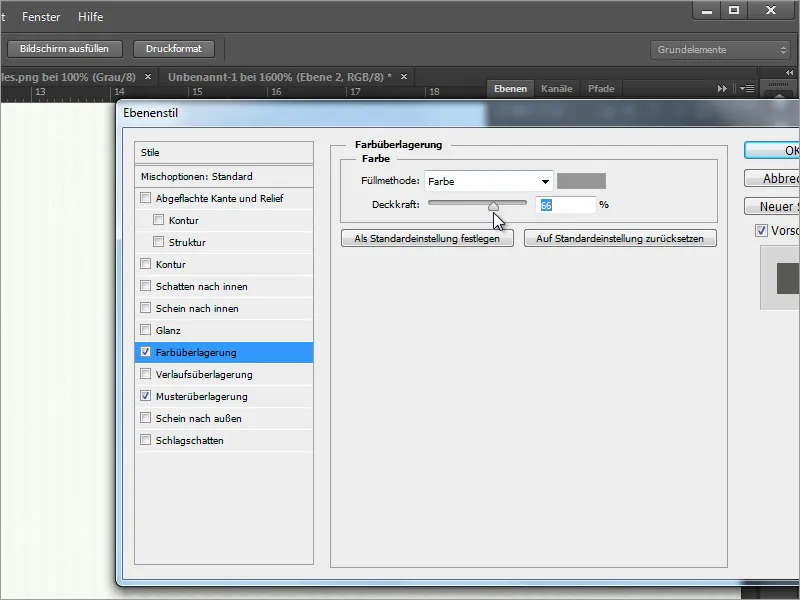Toggle the Glanz checkbox
Screen dimensions: 800x600
pos(145,329)
